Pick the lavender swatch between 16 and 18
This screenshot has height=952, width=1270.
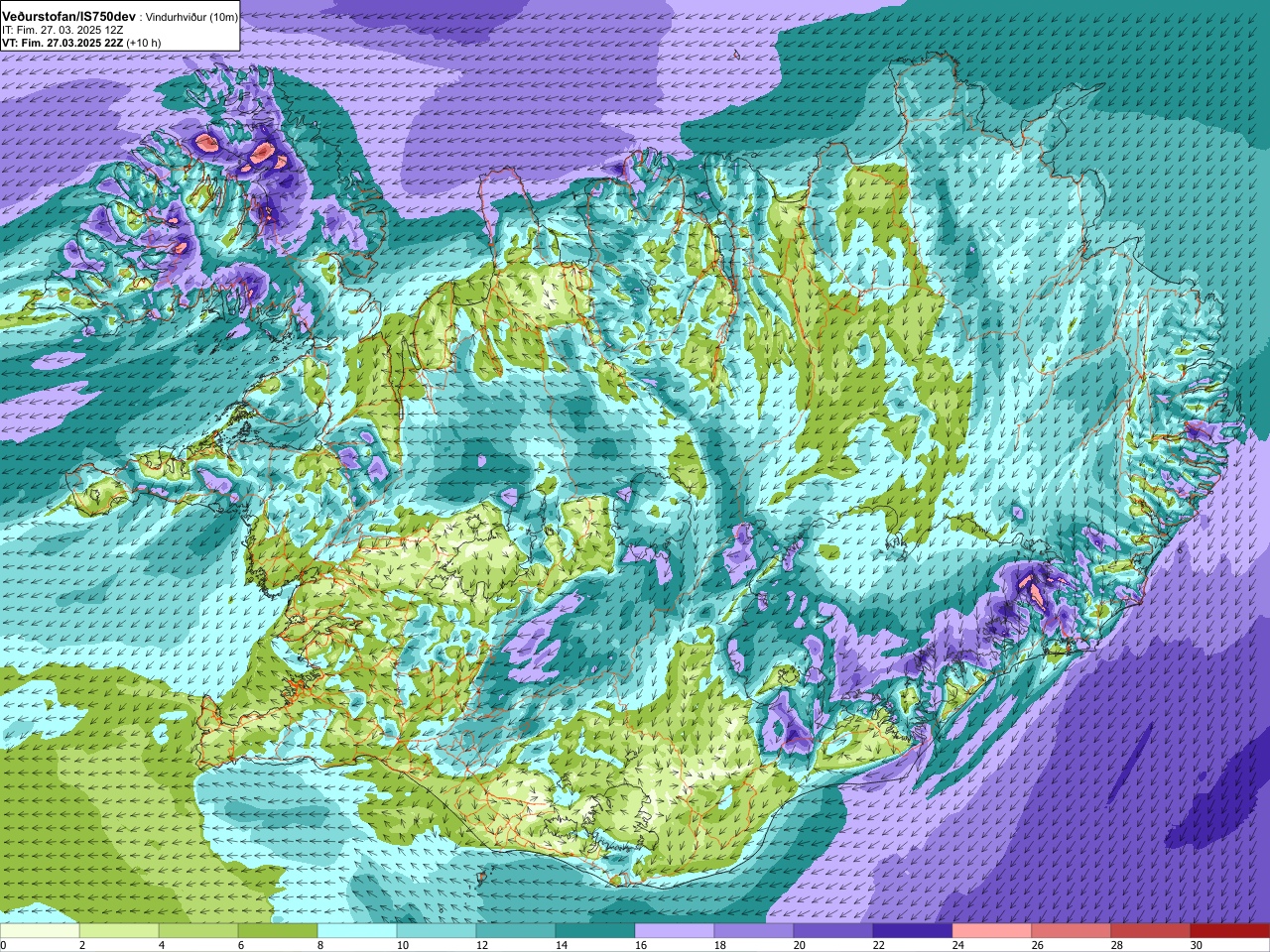click(675, 931)
